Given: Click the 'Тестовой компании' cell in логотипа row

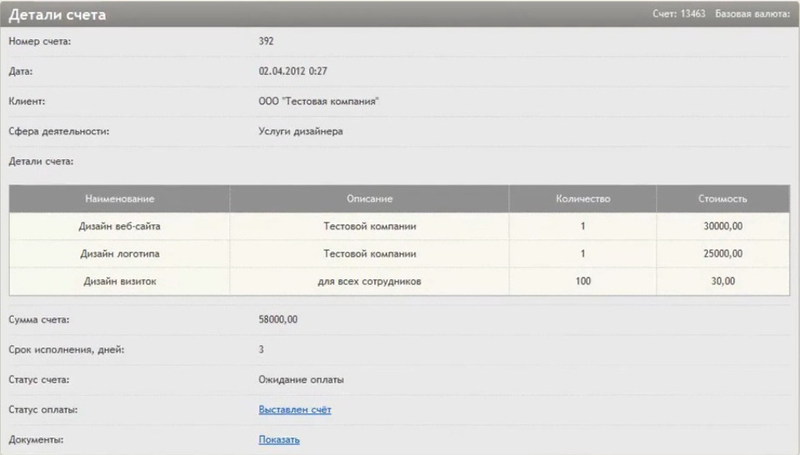Looking at the screenshot, I should 369,254.
